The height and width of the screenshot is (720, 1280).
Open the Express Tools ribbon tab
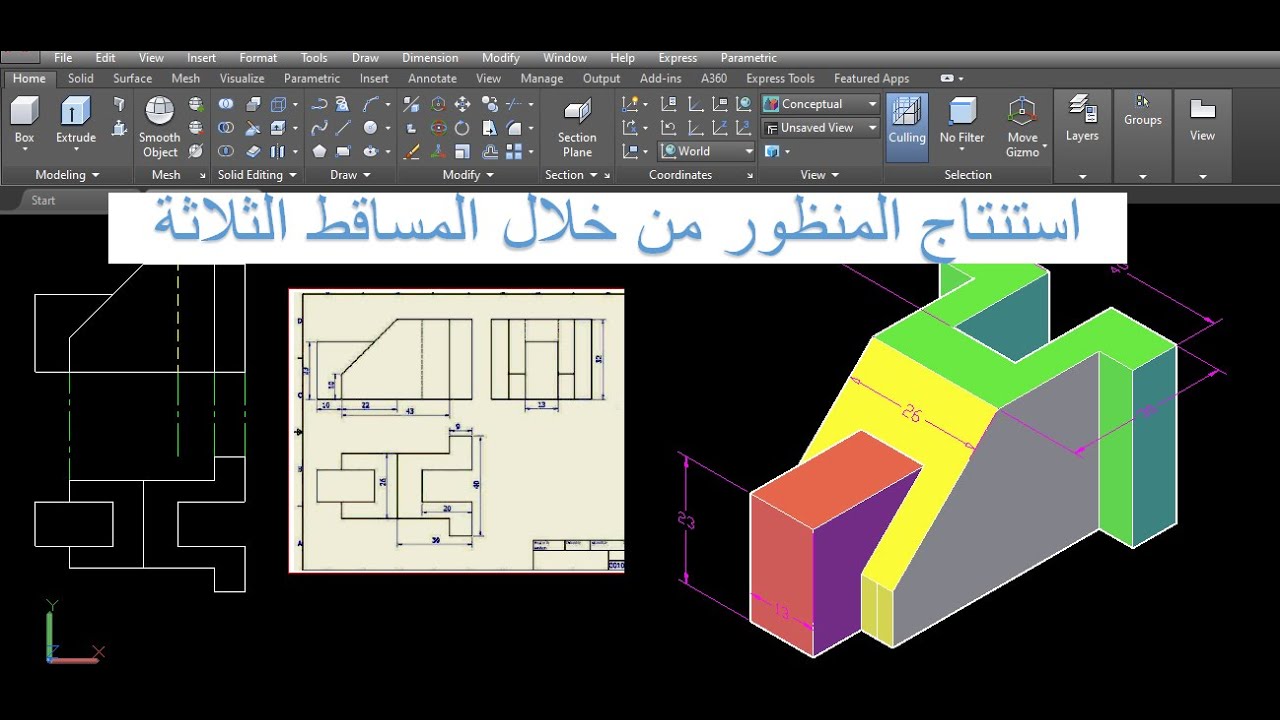coord(780,78)
